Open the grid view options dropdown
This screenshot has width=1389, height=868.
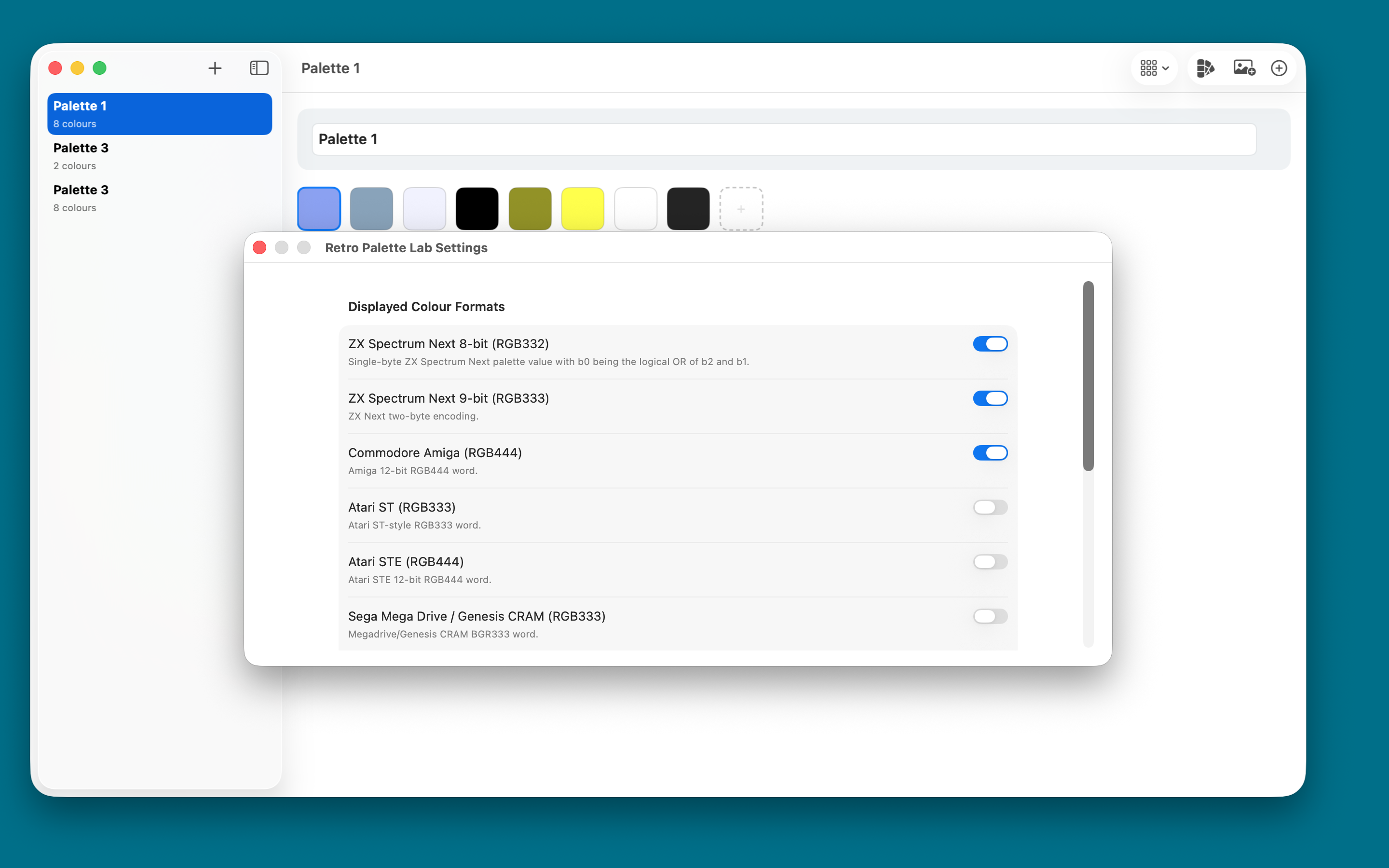tap(1154, 68)
